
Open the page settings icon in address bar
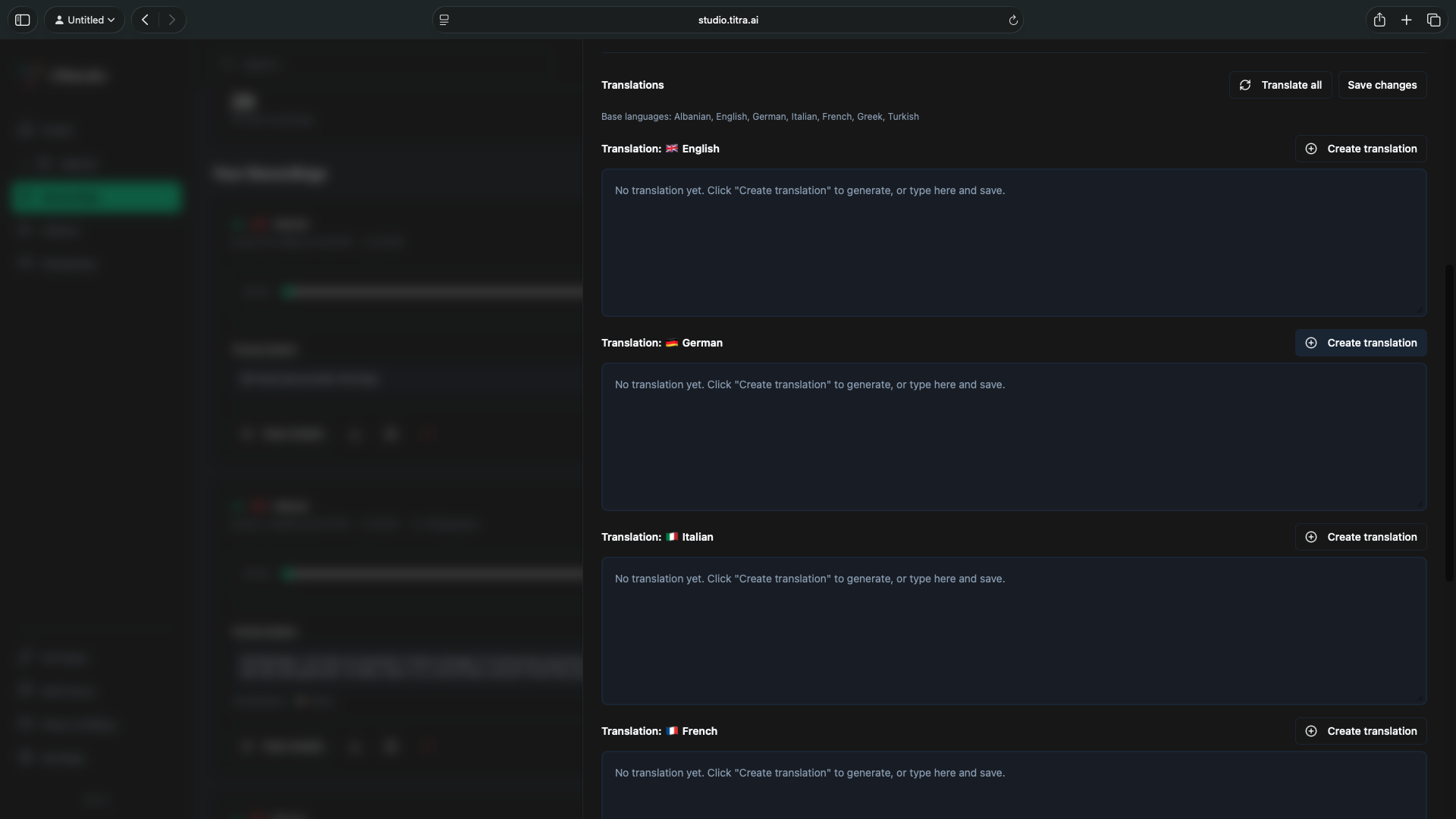tap(444, 20)
